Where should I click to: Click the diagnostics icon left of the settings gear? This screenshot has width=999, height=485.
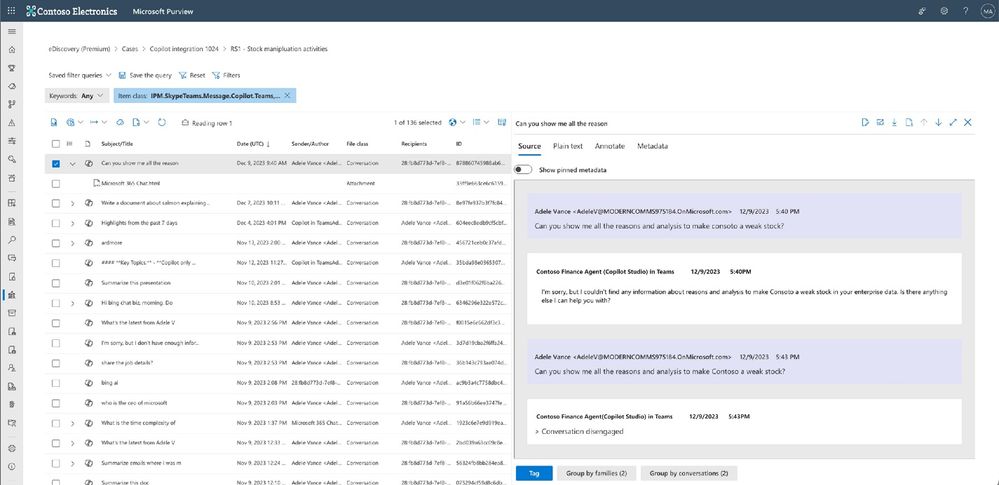pyautogui.click(x=923, y=11)
